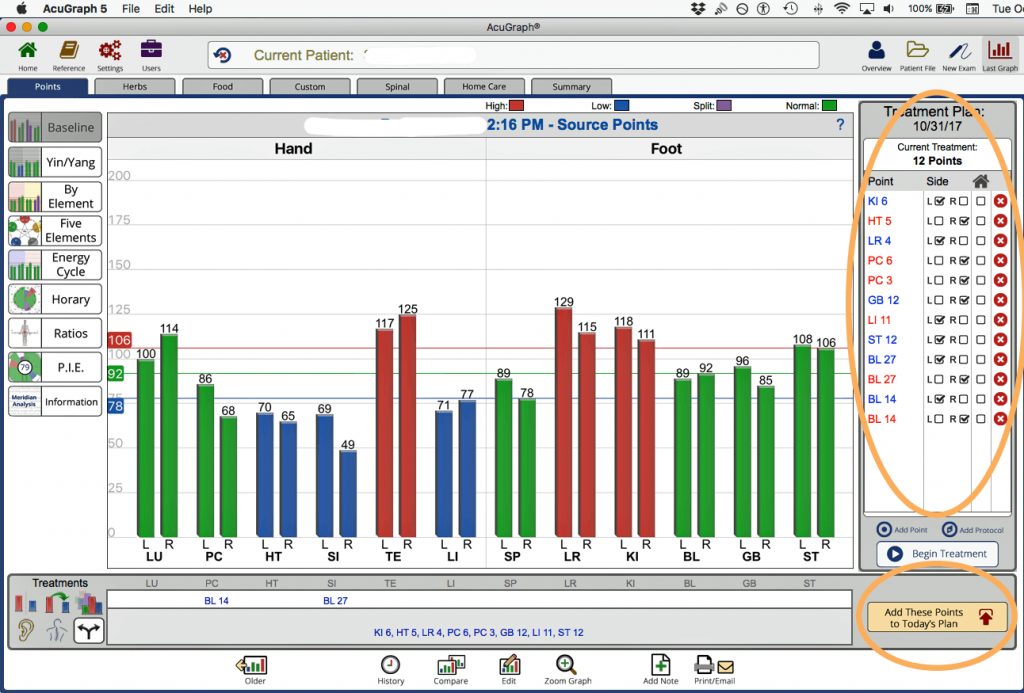This screenshot has height=693, width=1024.
Task: Remove KI 6 from the treatment plan
Action: pyautogui.click(x=1000, y=201)
